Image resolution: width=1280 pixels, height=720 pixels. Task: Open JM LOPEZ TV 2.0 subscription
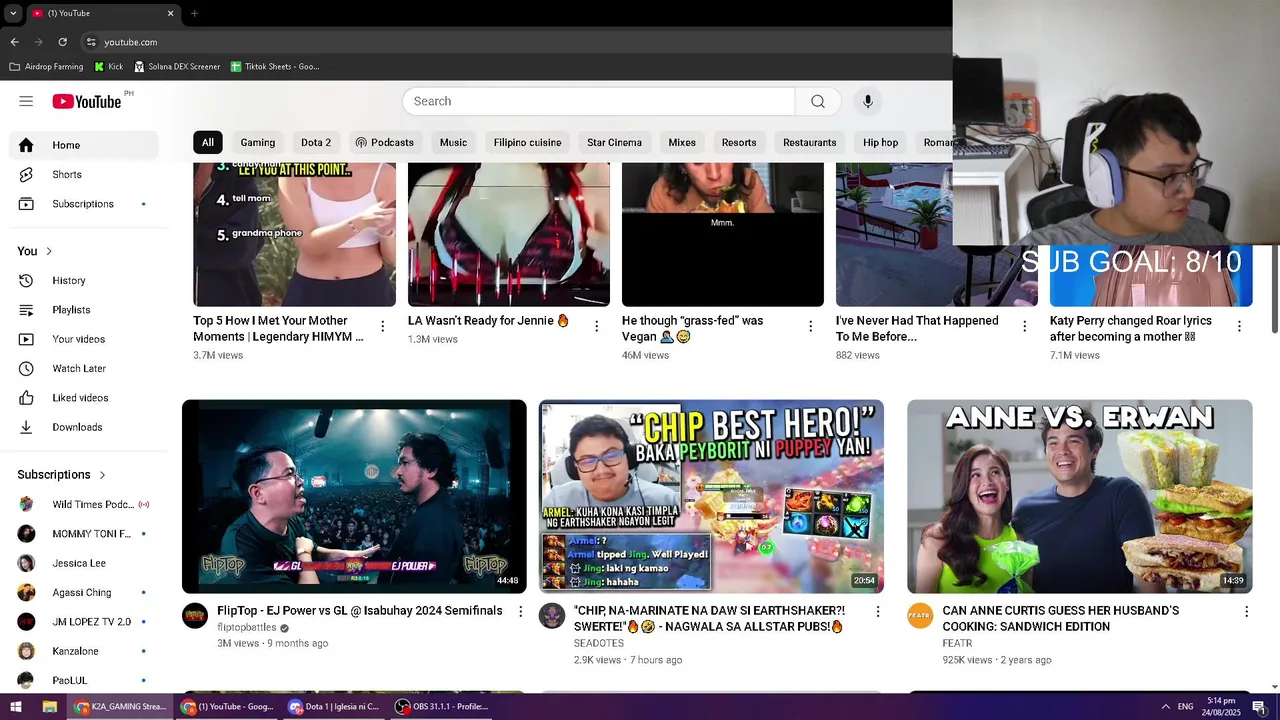coord(84,622)
